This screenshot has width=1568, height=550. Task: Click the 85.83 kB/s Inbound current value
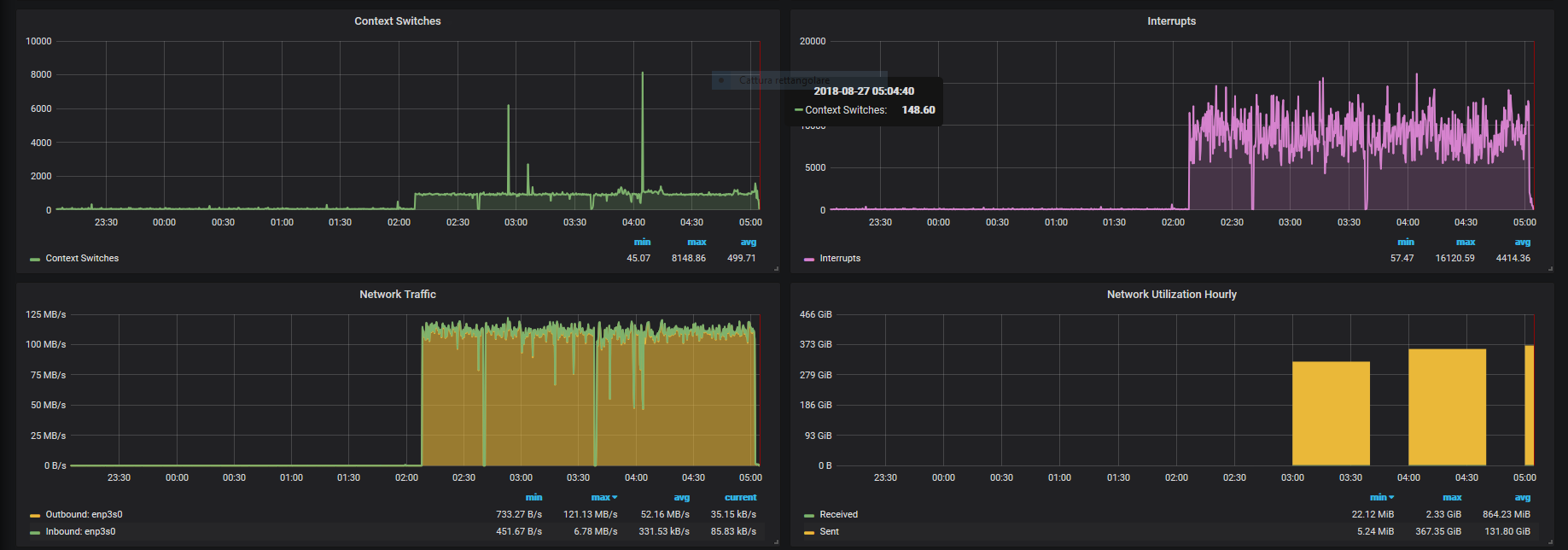coord(733,531)
